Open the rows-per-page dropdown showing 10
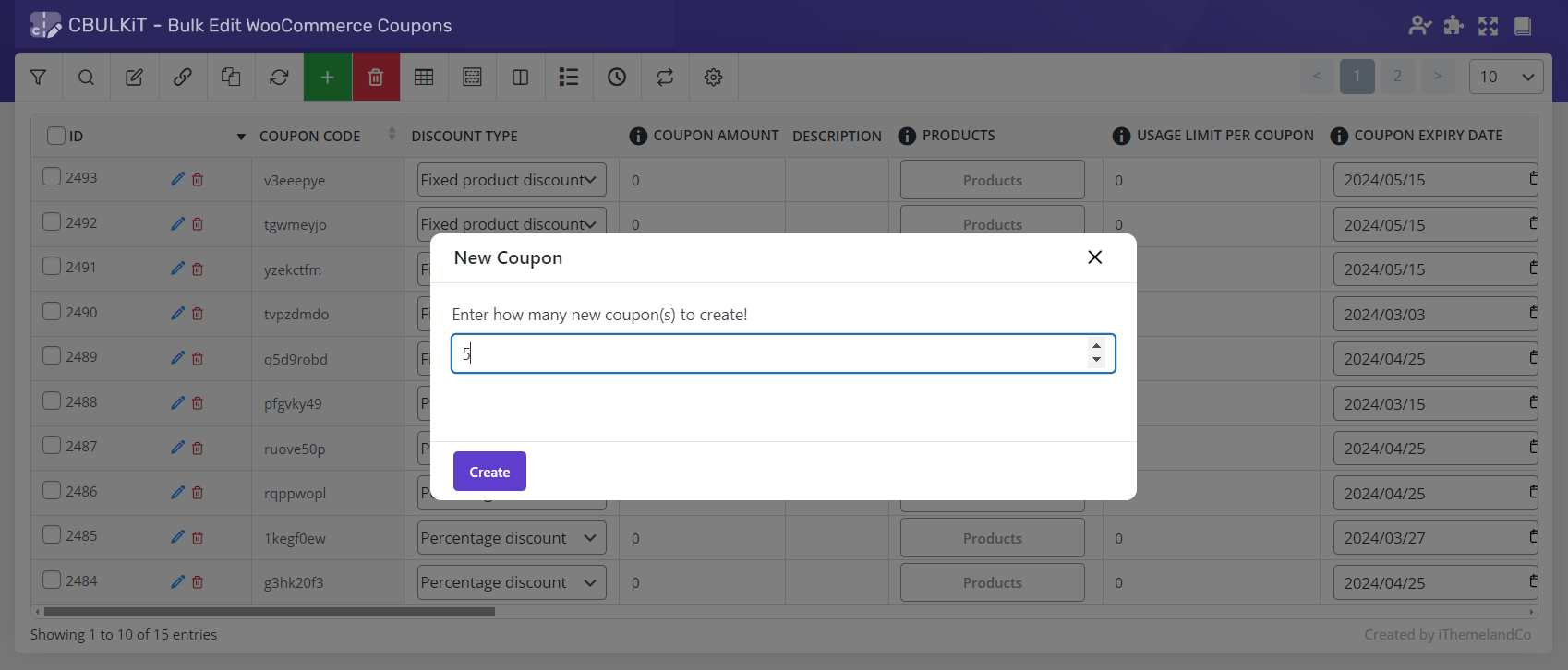 [1505, 77]
